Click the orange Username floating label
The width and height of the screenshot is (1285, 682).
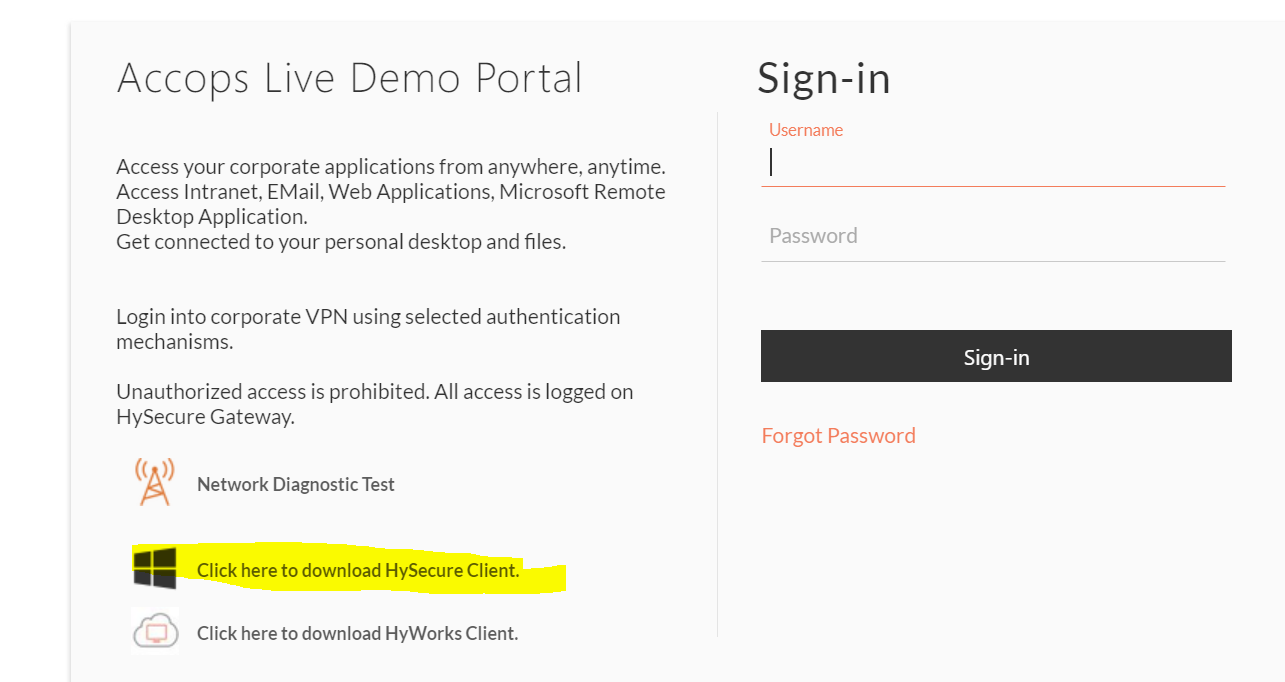pos(806,130)
